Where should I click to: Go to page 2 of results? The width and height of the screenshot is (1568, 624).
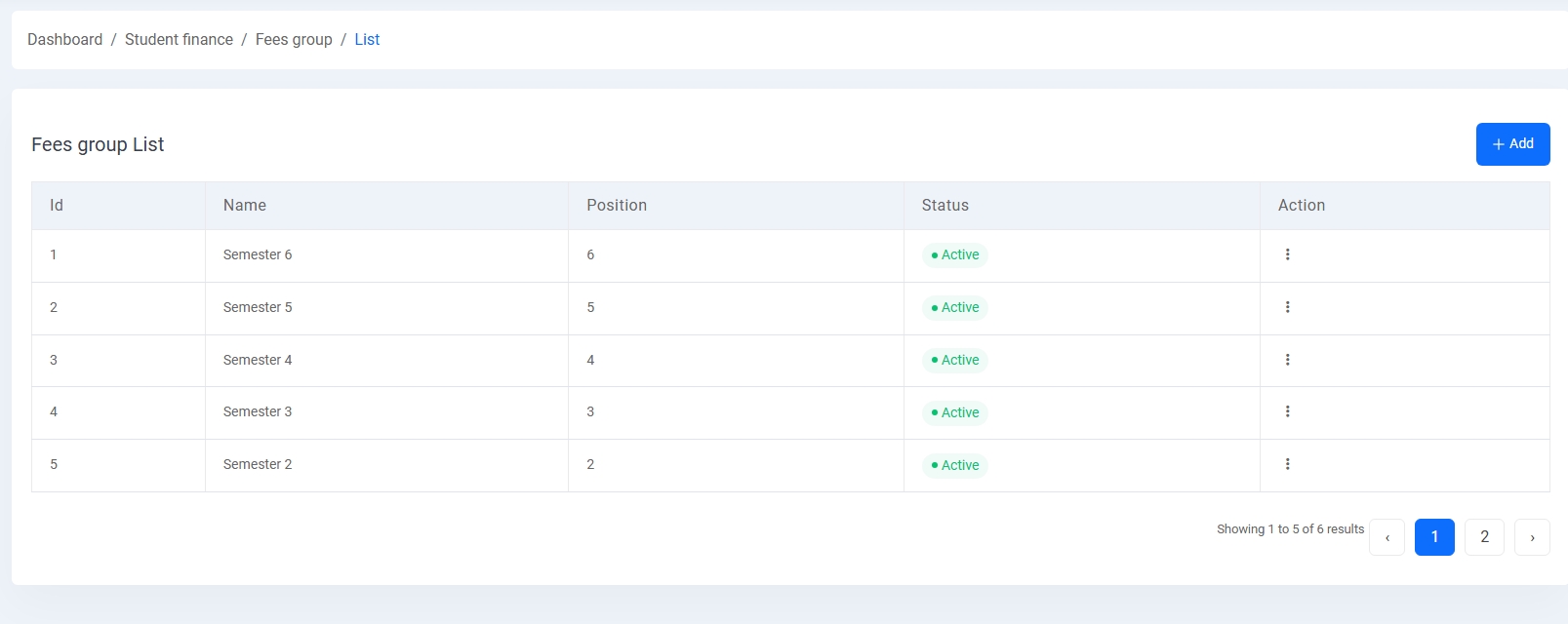coord(1484,536)
